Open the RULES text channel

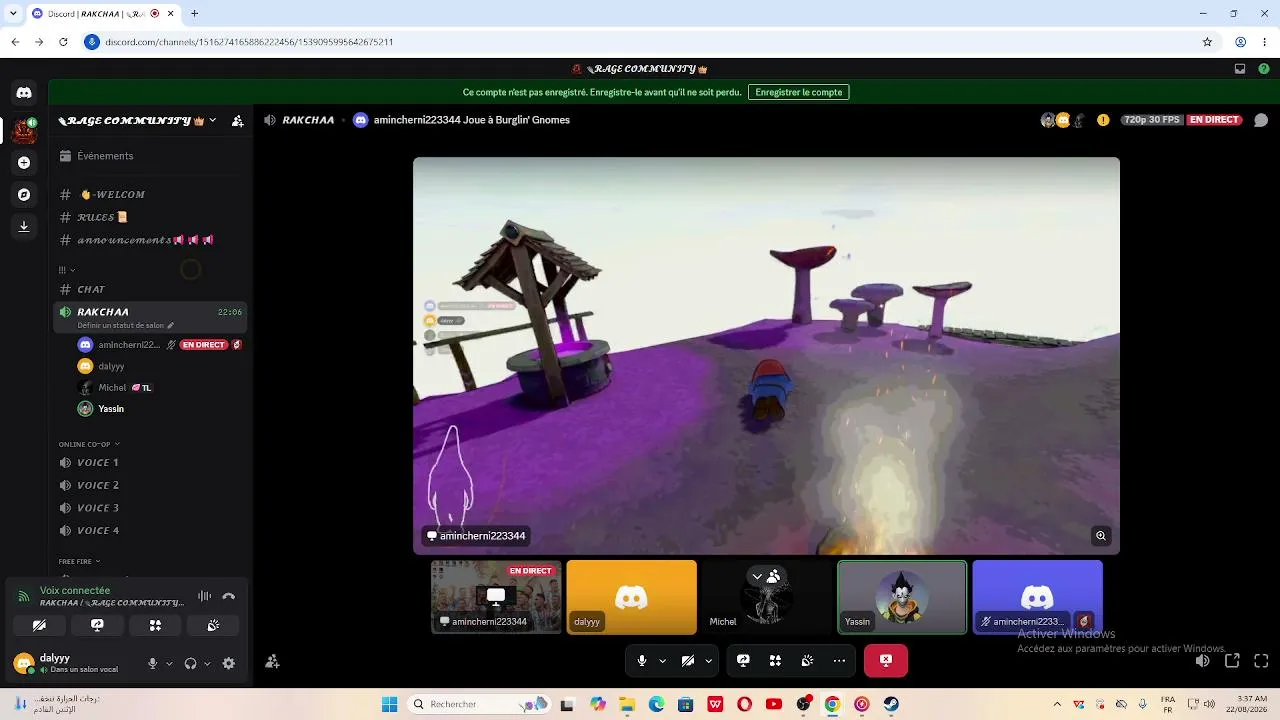point(150,217)
